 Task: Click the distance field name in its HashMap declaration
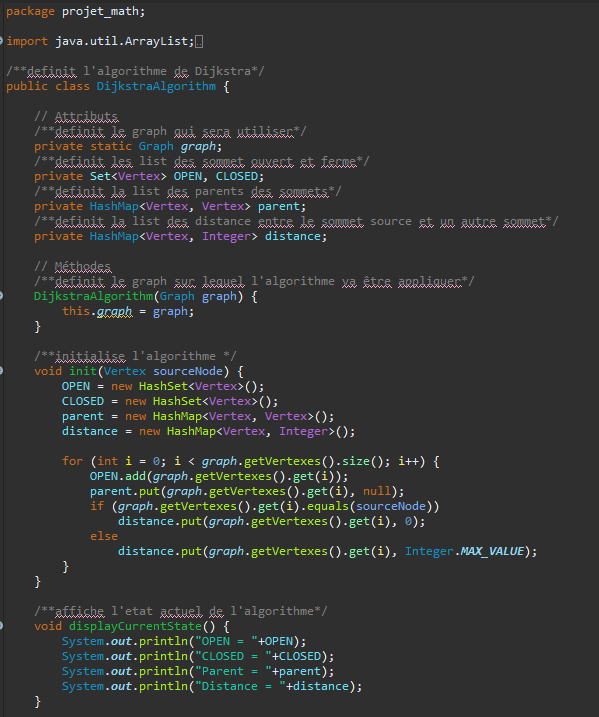293,236
